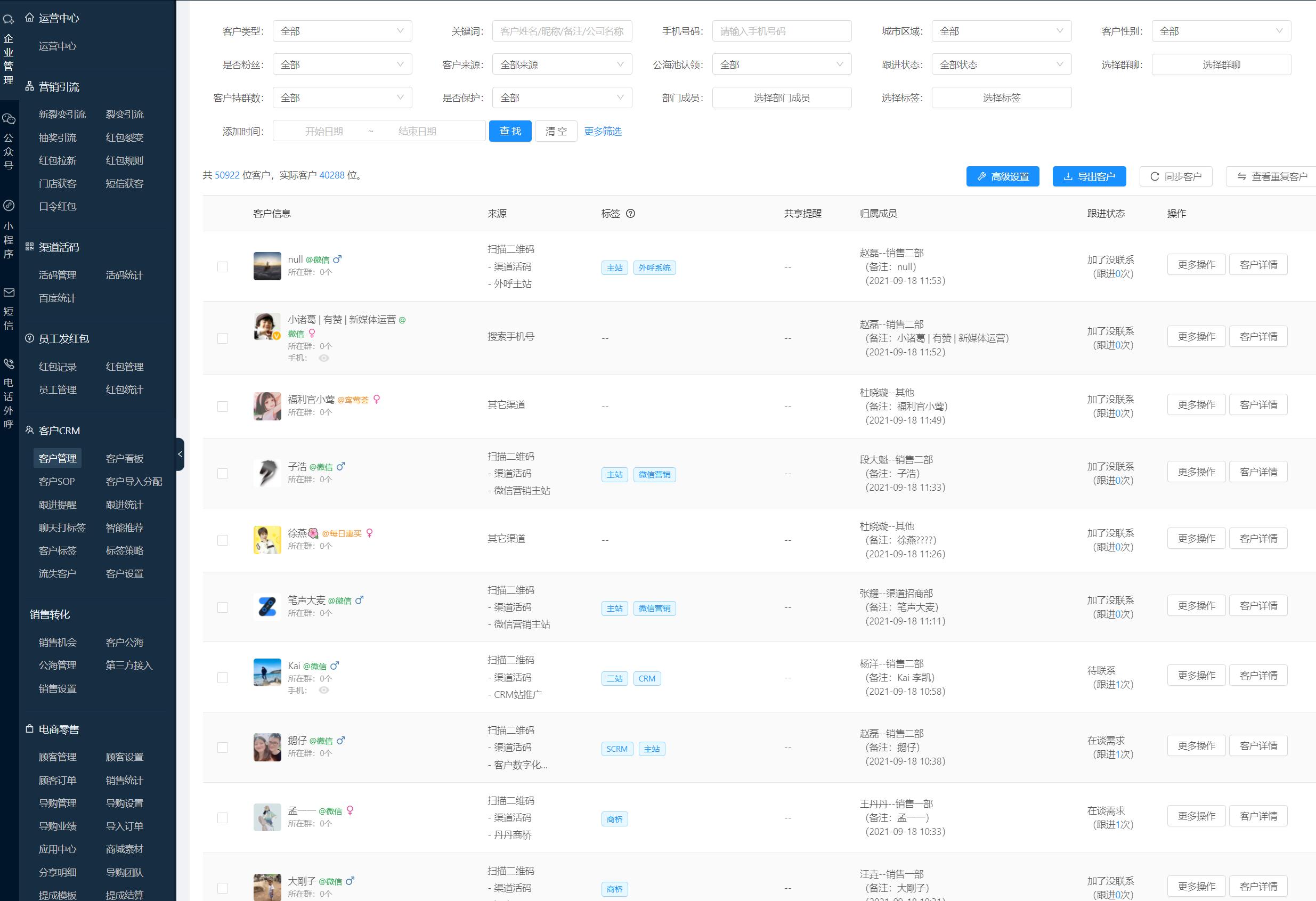The height and width of the screenshot is (901, 1316).
Task: Open the 企业管理 sidebar icon
Action: (9, 20)
